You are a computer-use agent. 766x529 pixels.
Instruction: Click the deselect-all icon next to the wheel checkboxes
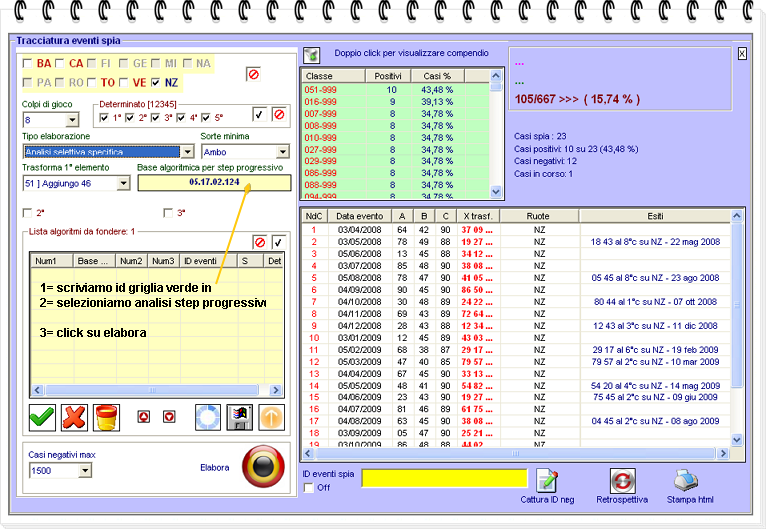point(253,74)
